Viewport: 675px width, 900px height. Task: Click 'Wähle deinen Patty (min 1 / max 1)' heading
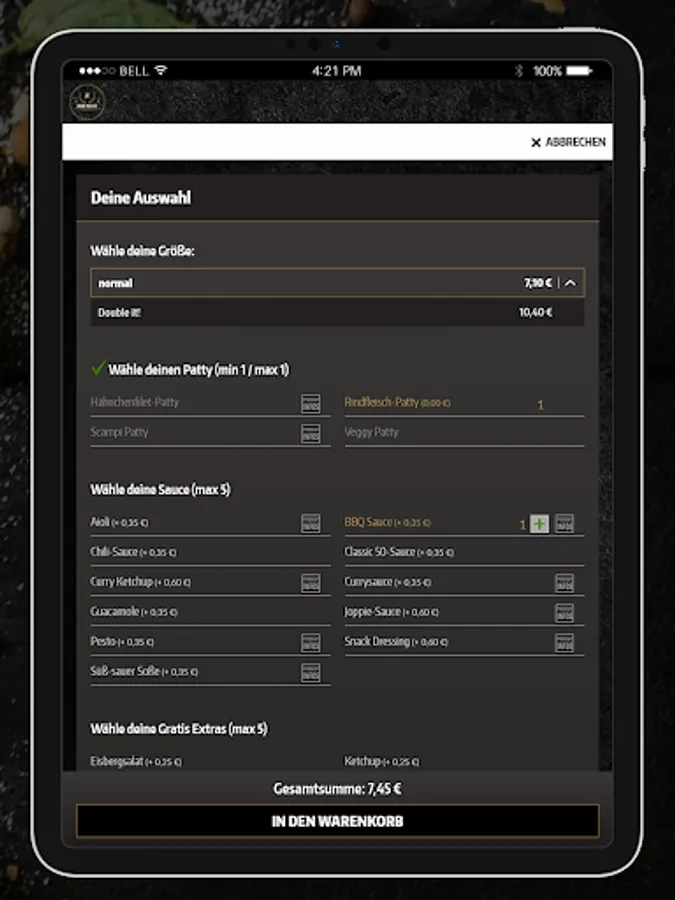[x=199, y=370]
